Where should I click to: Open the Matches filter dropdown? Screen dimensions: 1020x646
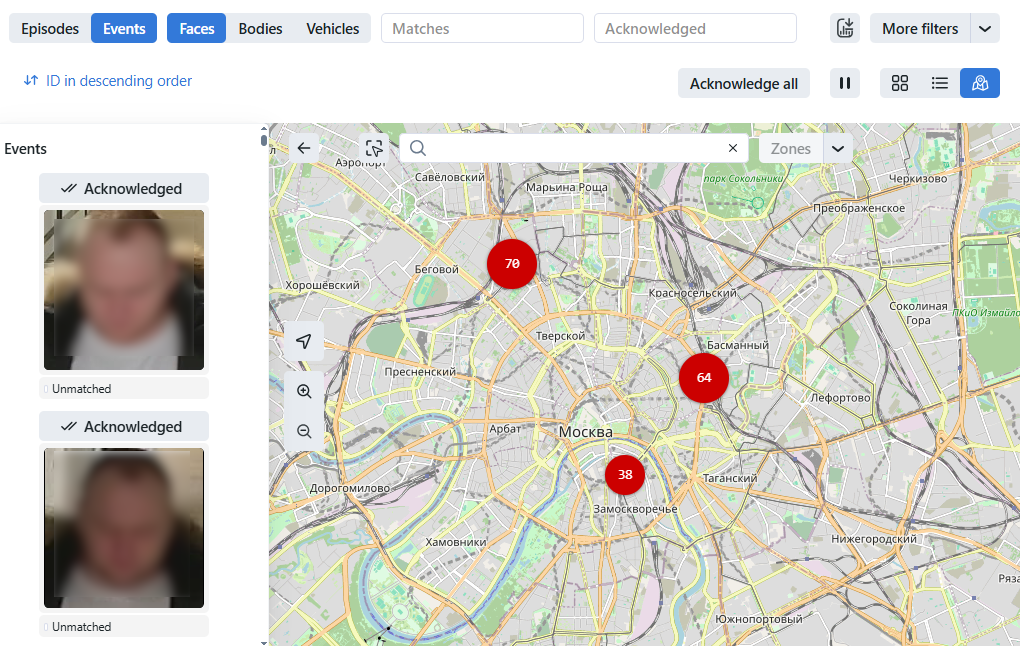[482, 29]
